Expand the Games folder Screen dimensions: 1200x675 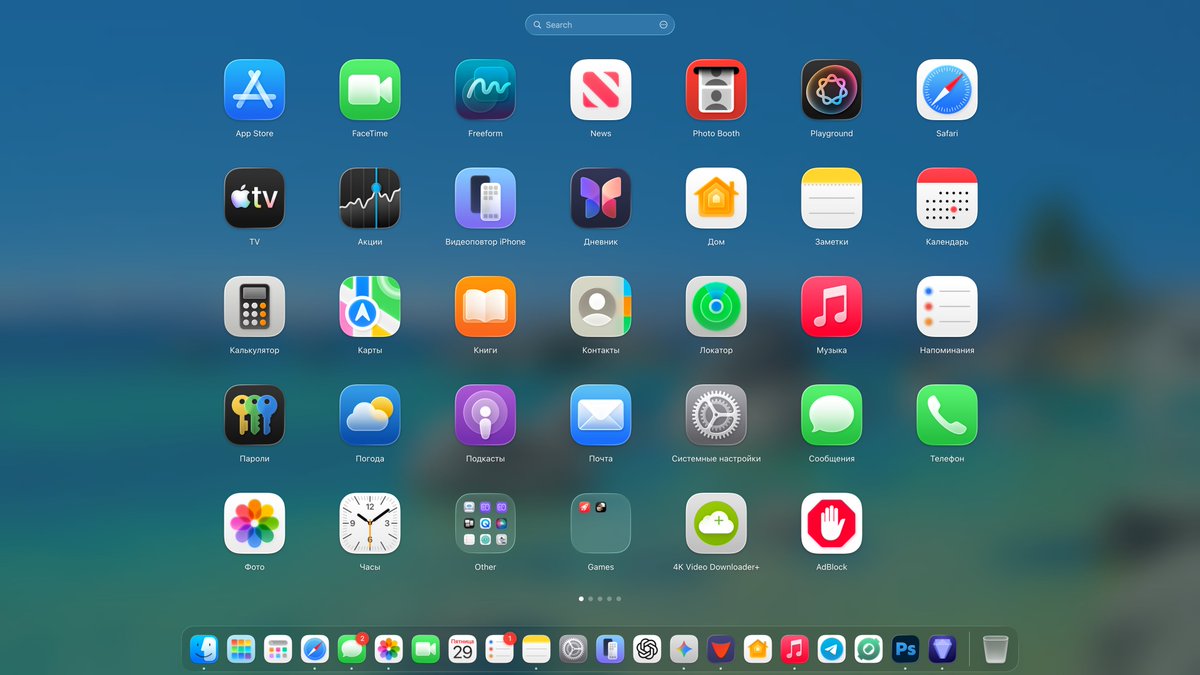[601, 523]
